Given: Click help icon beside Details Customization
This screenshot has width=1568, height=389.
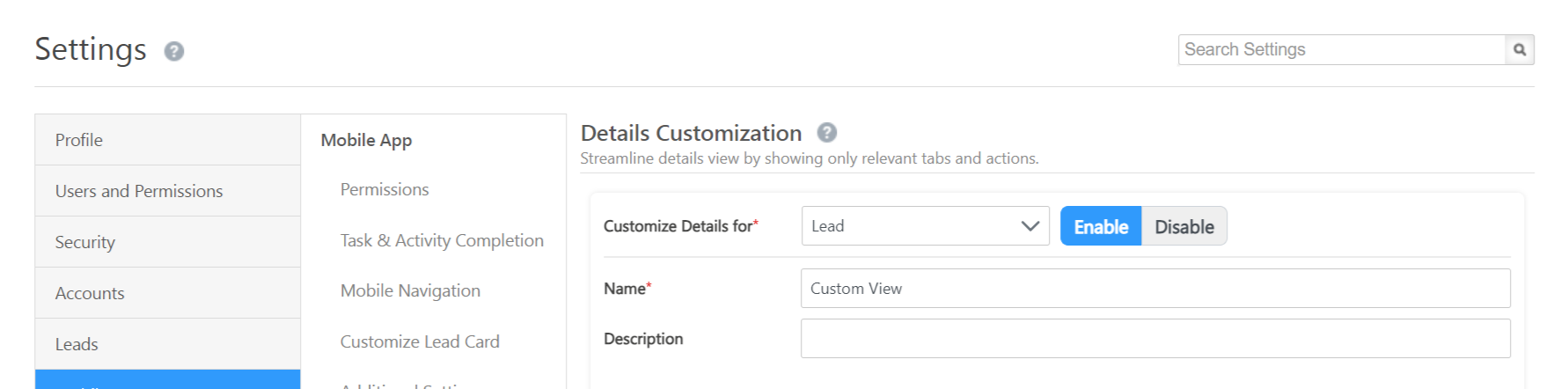Looking at the screenshot, I should click(826, 133).
